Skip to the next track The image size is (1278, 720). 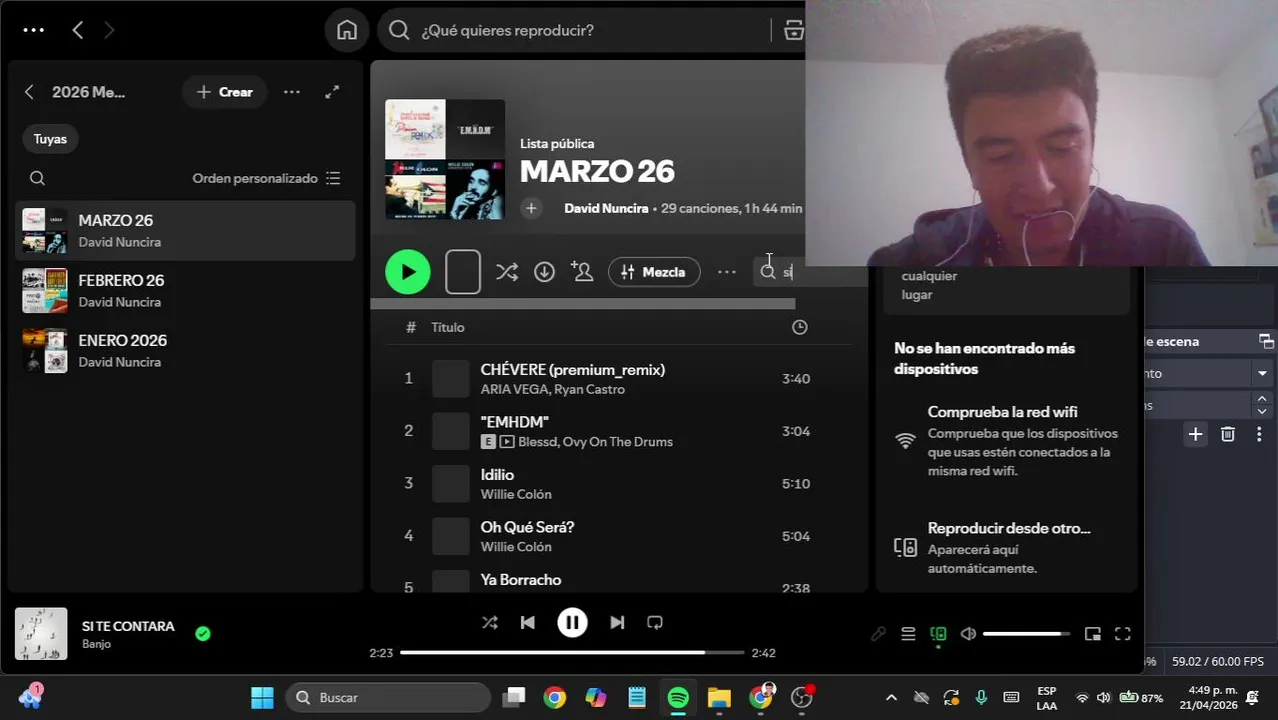(617, 622)
